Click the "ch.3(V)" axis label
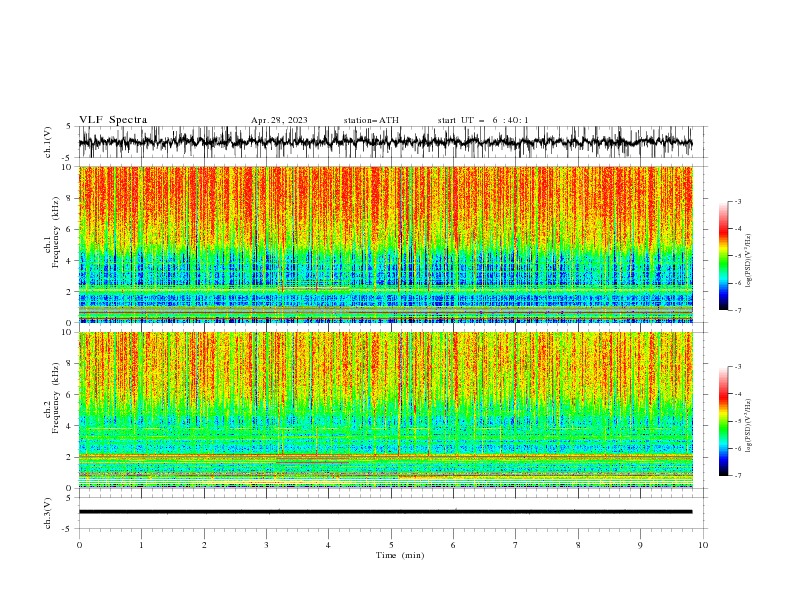 (x=49, y=513)
